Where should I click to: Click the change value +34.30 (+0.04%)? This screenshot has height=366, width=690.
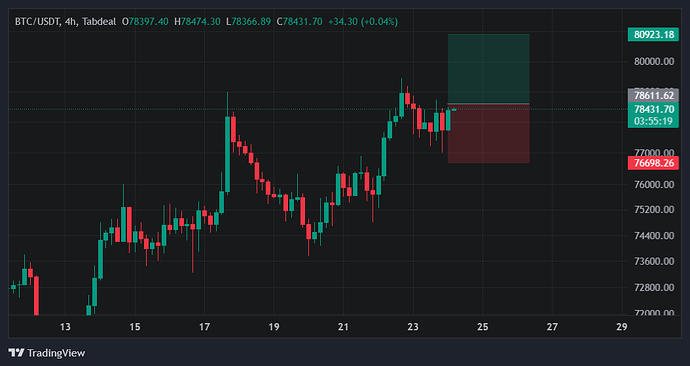[363, 22]
